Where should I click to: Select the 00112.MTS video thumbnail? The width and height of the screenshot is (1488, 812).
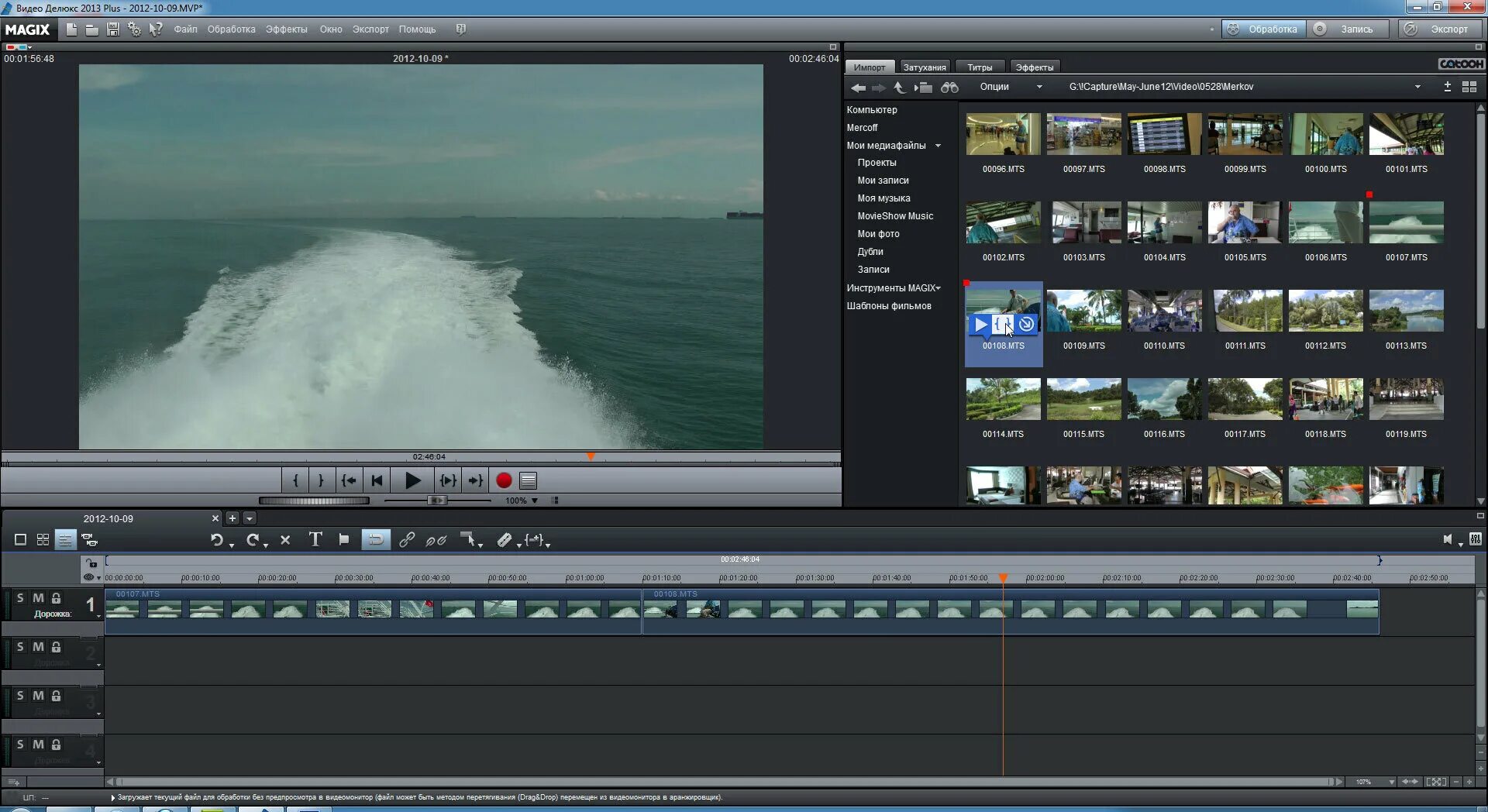click(x=1325, y=311)
